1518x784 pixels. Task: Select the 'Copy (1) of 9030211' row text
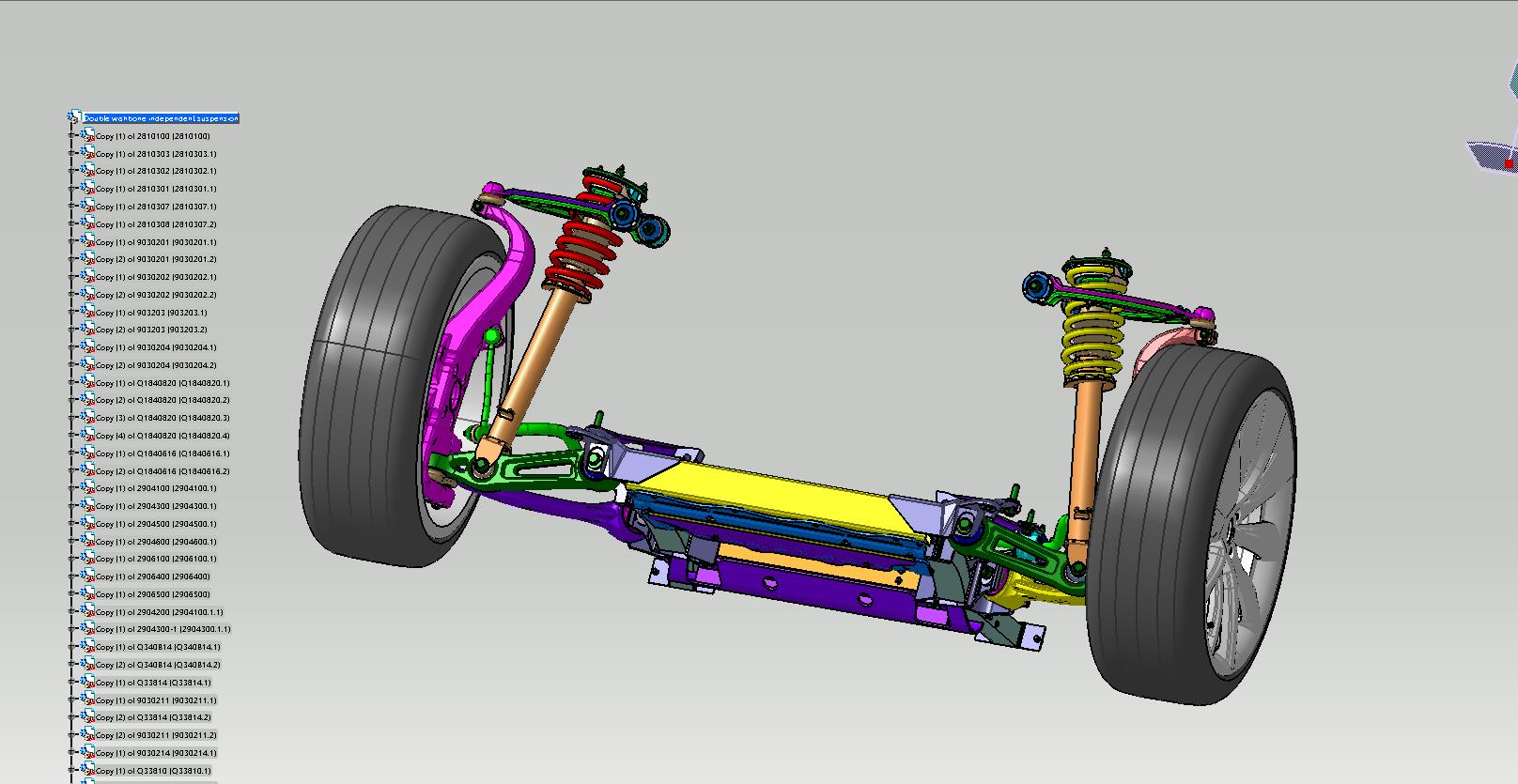click(156, 700)
